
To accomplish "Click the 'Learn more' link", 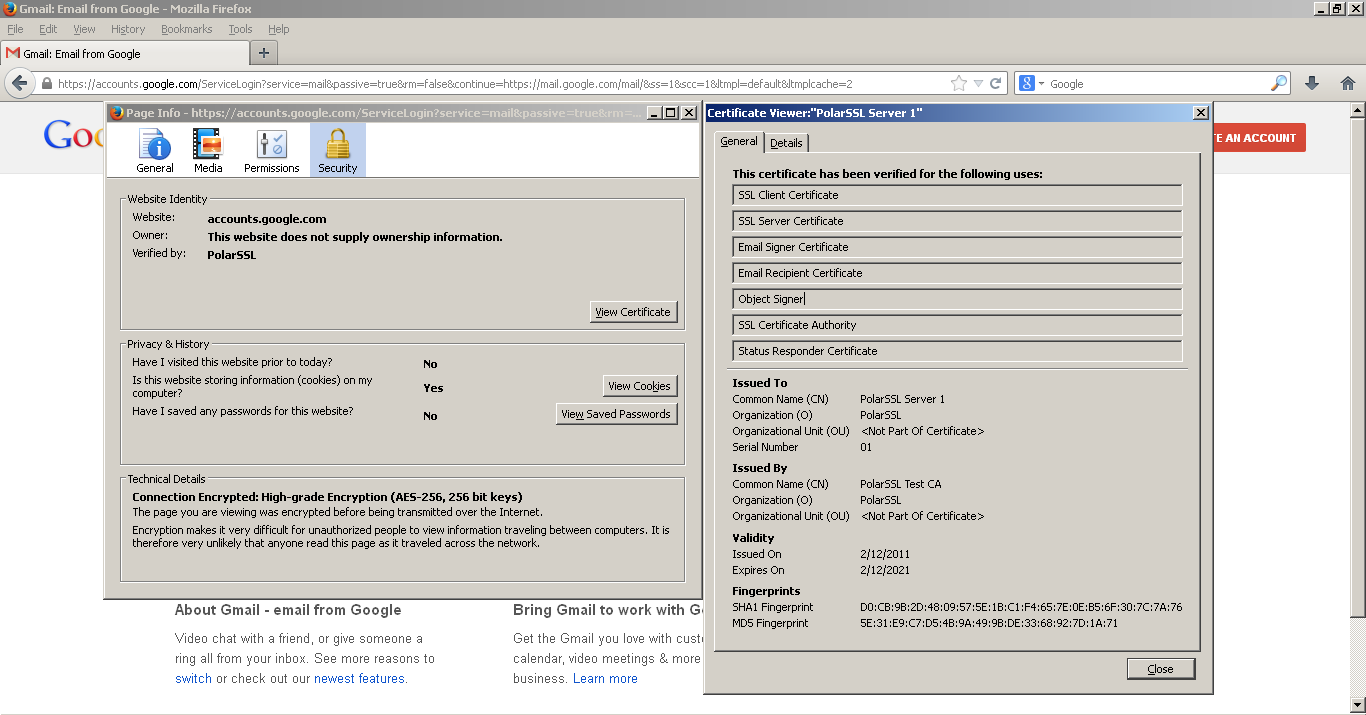I will 605,678.
